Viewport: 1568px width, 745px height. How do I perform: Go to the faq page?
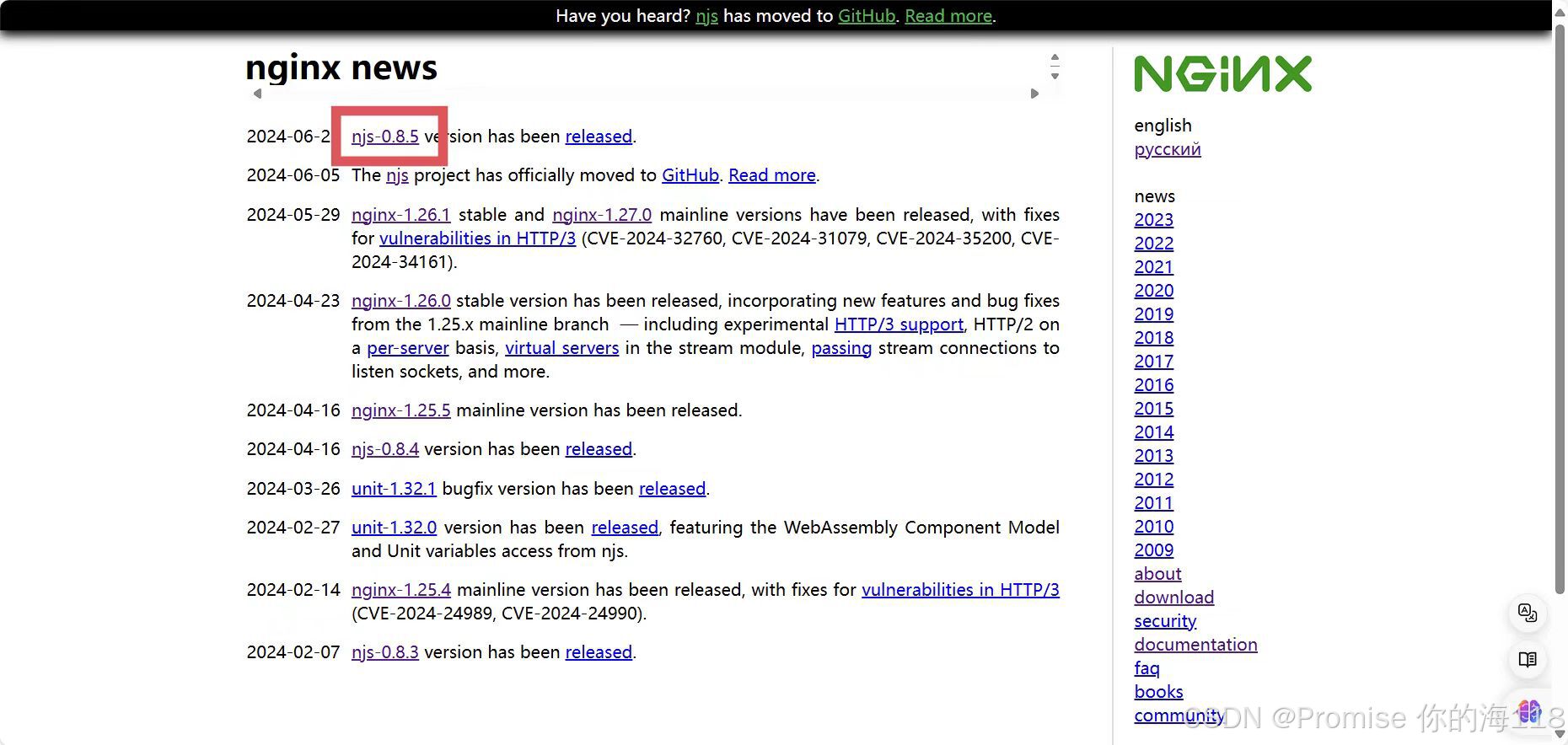(1146, 668)
